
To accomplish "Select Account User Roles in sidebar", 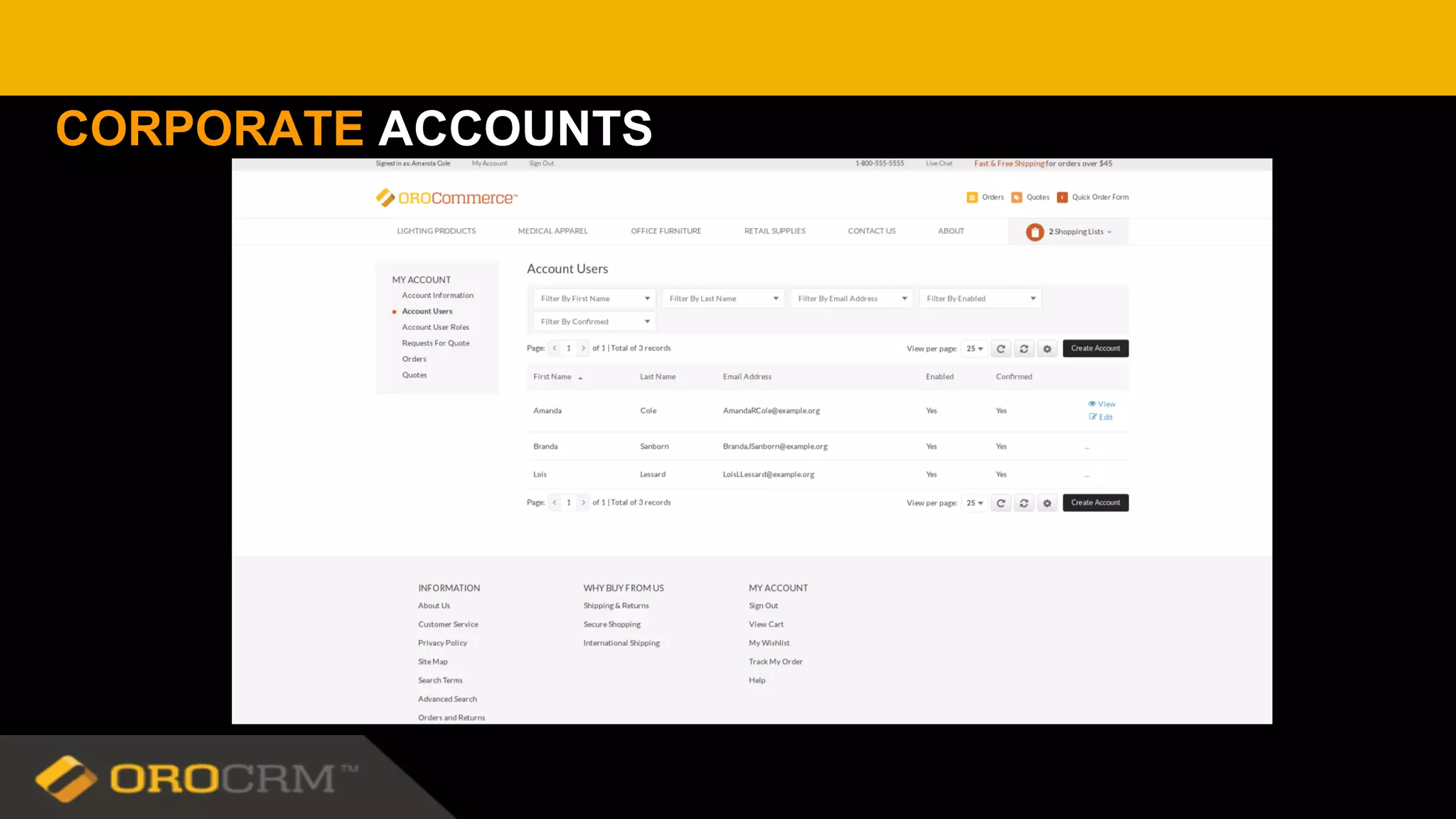I will click(x=436, y=327).
